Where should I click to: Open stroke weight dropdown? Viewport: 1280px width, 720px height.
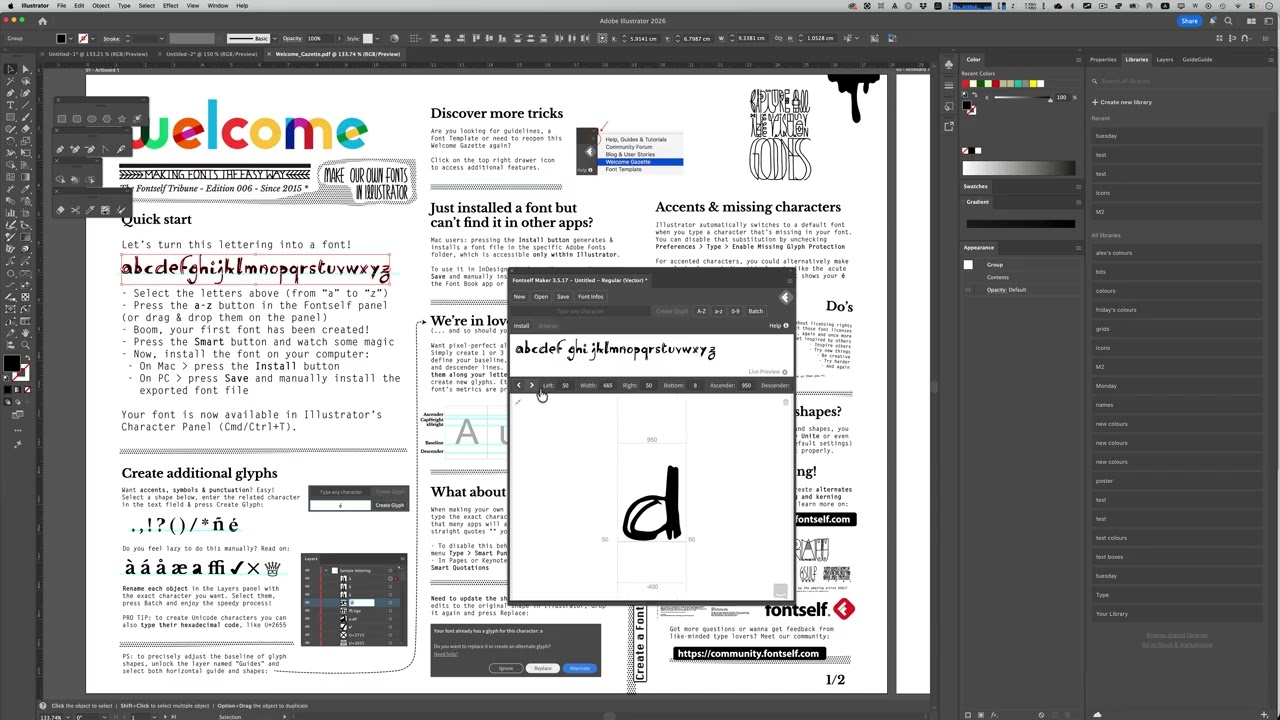(x=160, y=38)
